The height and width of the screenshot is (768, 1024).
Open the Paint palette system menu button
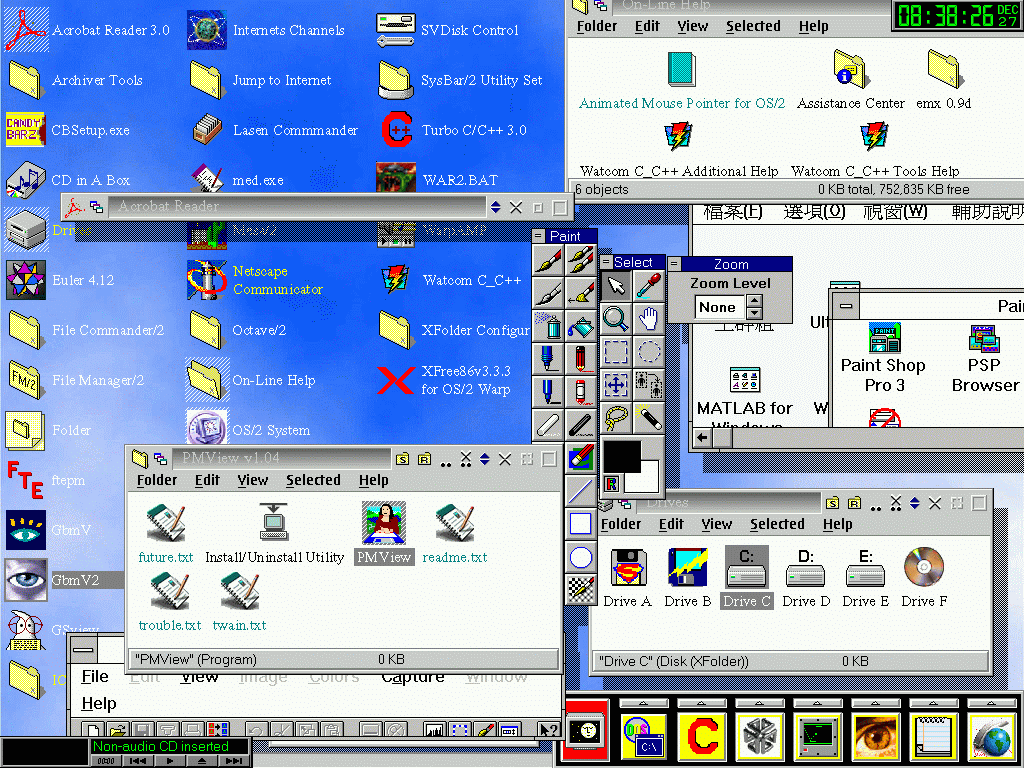click(538, 236)
